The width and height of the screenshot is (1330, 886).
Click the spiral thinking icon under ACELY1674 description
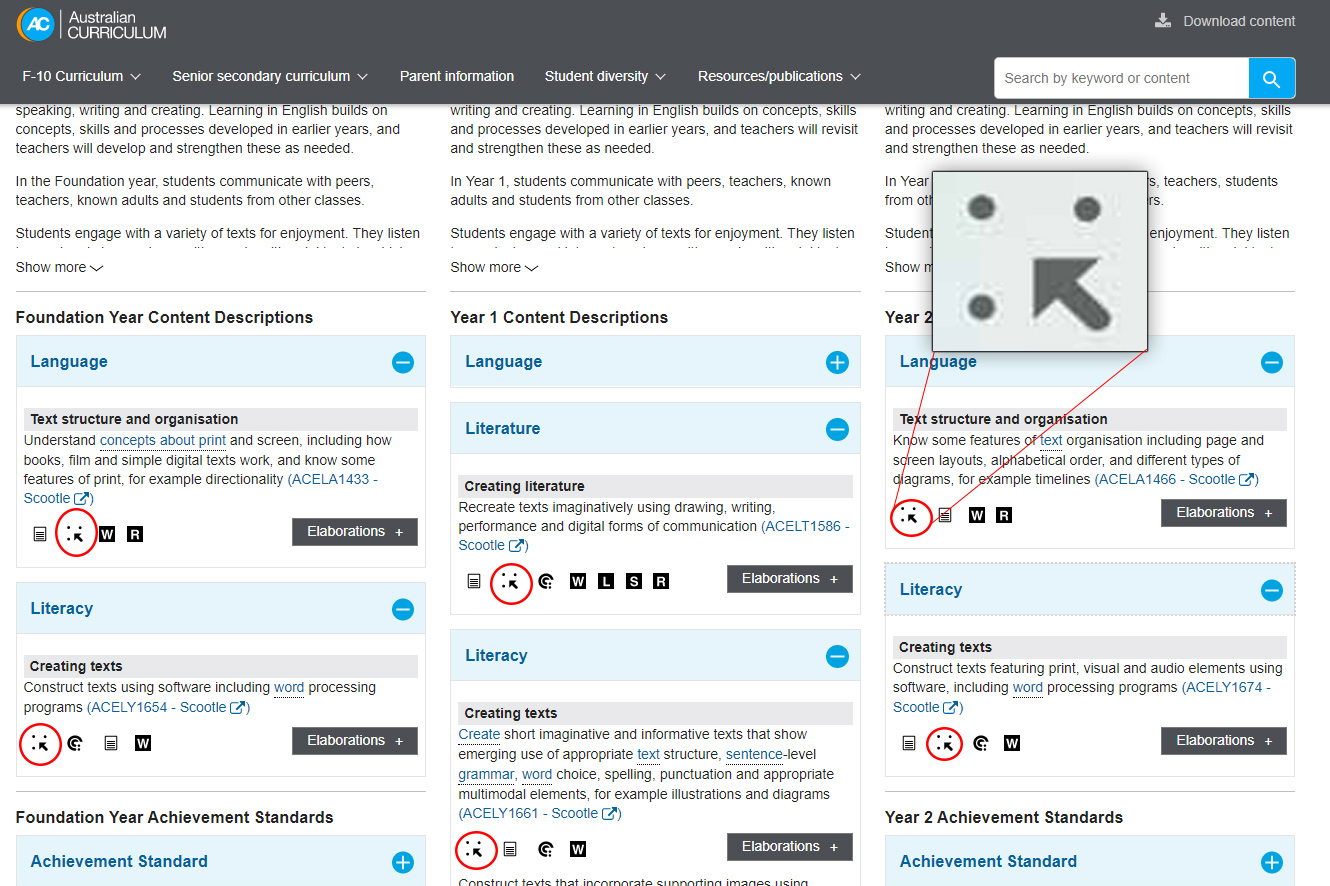pos(981,743)
